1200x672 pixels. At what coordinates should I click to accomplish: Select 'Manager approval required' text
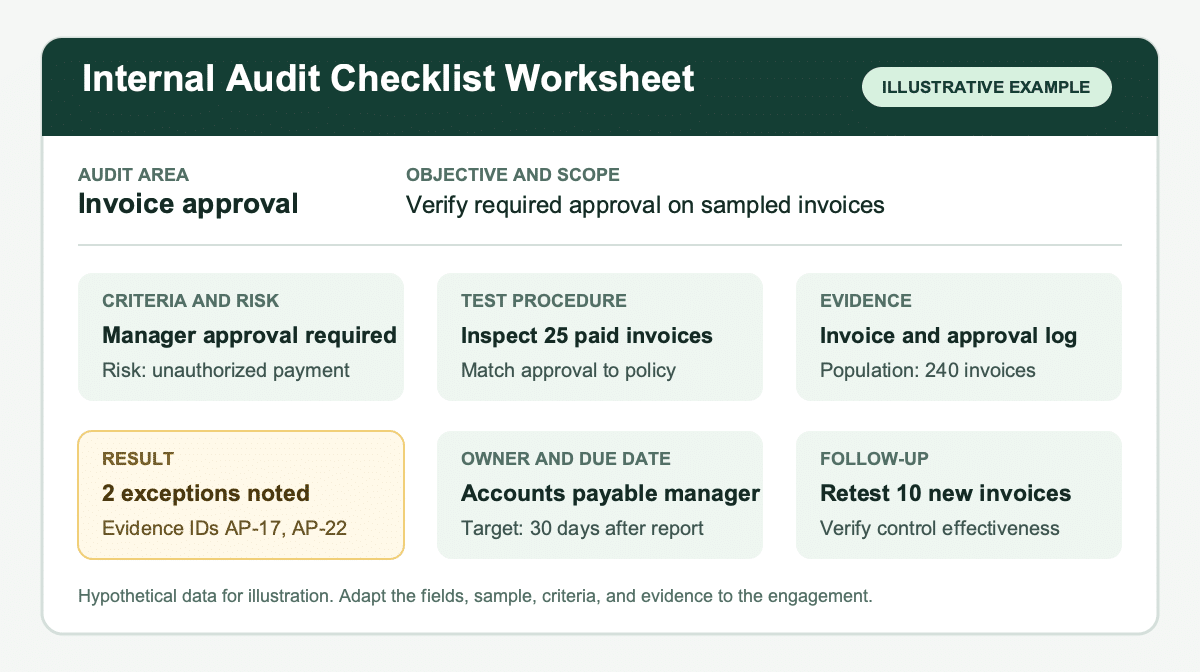click(249, 335)
